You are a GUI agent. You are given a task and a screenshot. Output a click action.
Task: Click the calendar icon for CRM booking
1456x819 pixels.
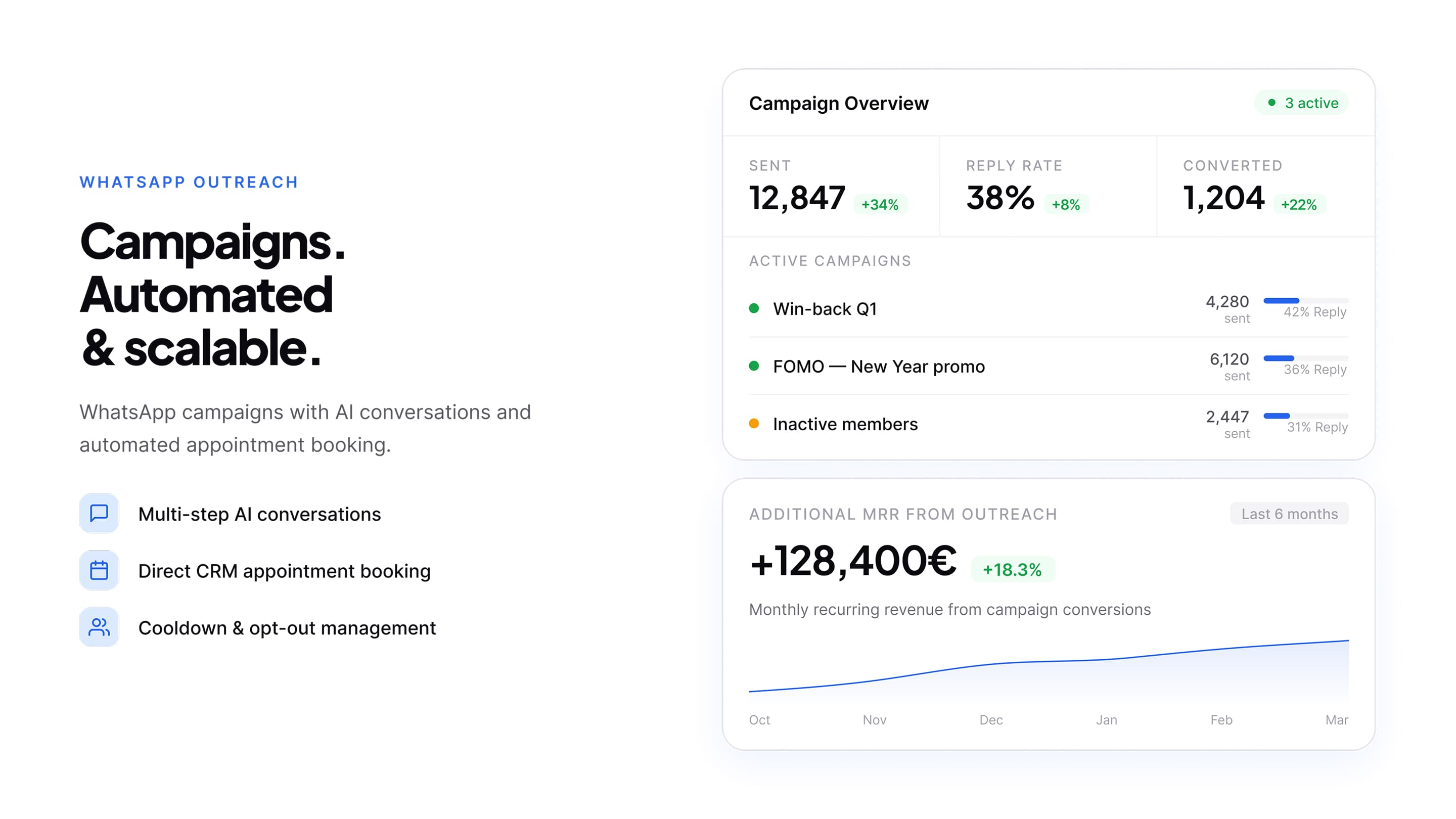[99, 570]
